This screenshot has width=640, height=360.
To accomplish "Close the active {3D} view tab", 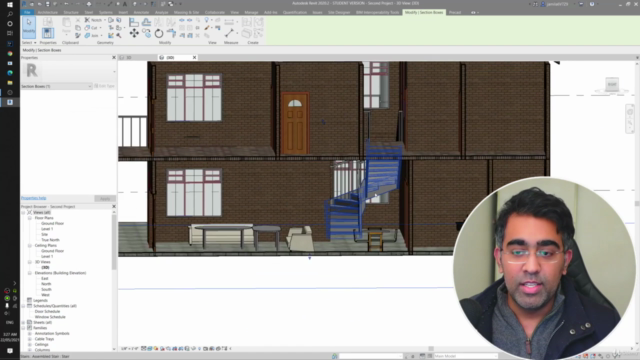I will click(194, 58).
